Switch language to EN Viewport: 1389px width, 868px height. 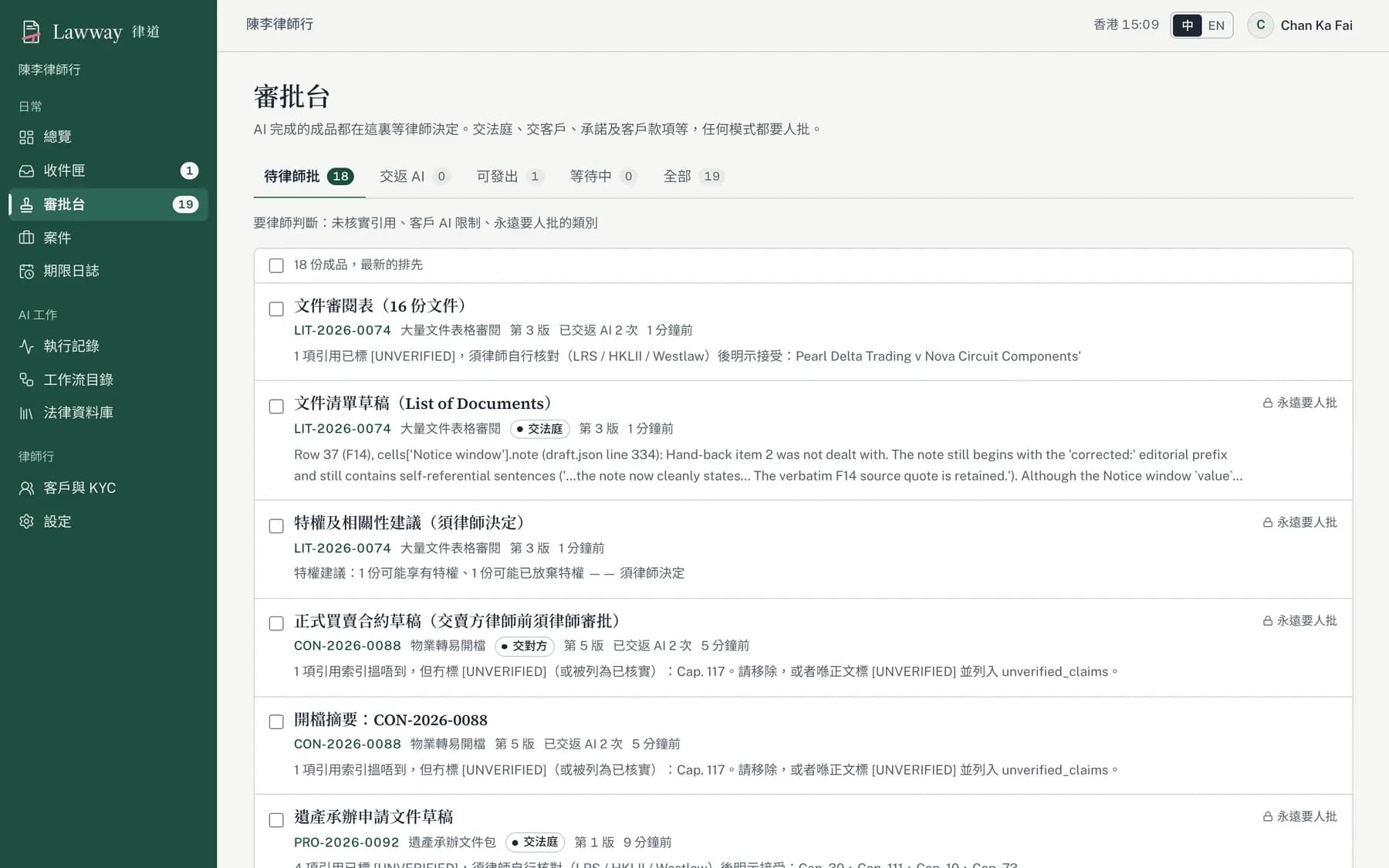click(1216, 25)
